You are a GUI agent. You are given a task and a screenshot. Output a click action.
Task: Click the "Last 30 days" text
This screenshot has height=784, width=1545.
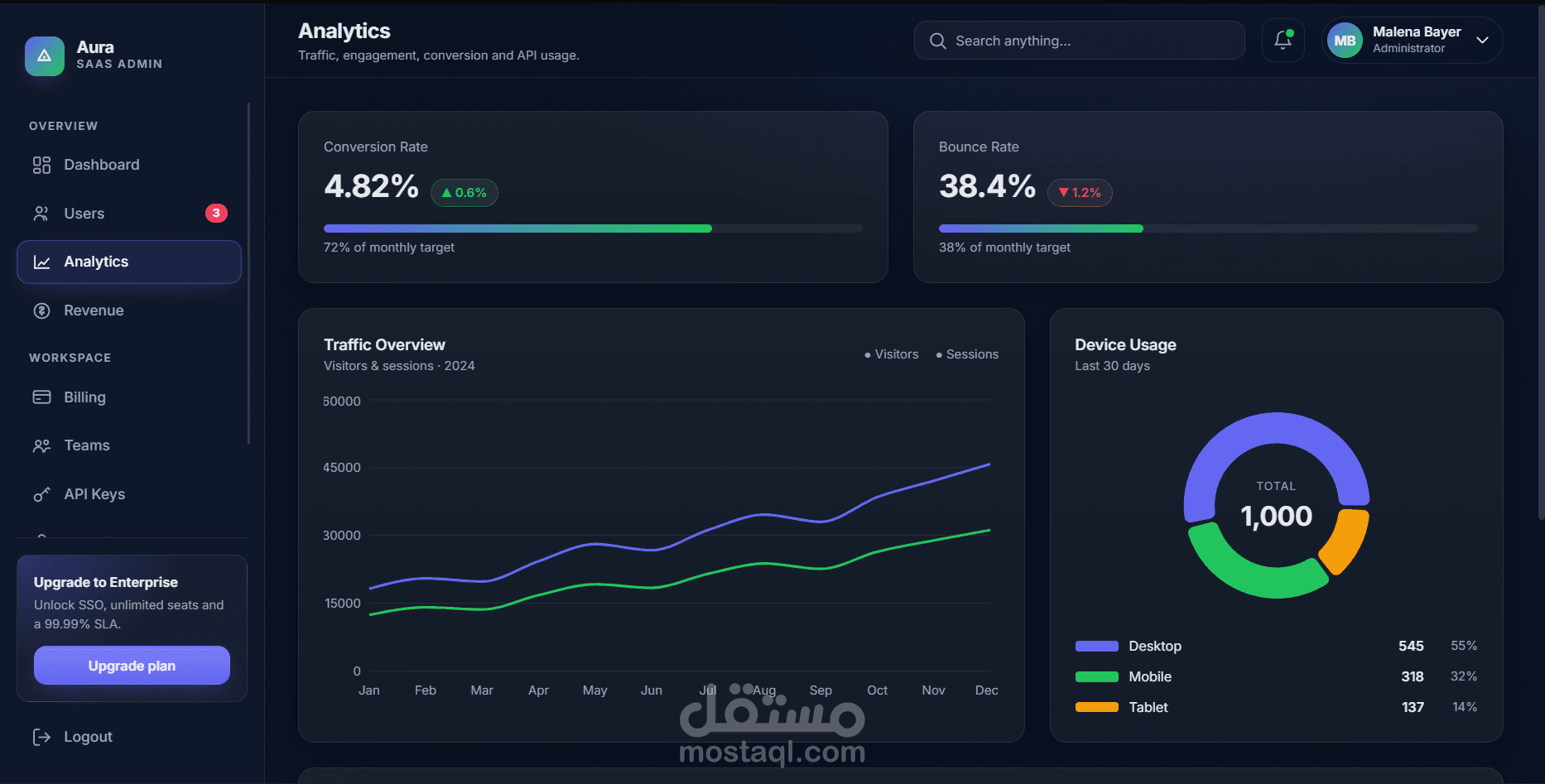[x=1112, y=366]
